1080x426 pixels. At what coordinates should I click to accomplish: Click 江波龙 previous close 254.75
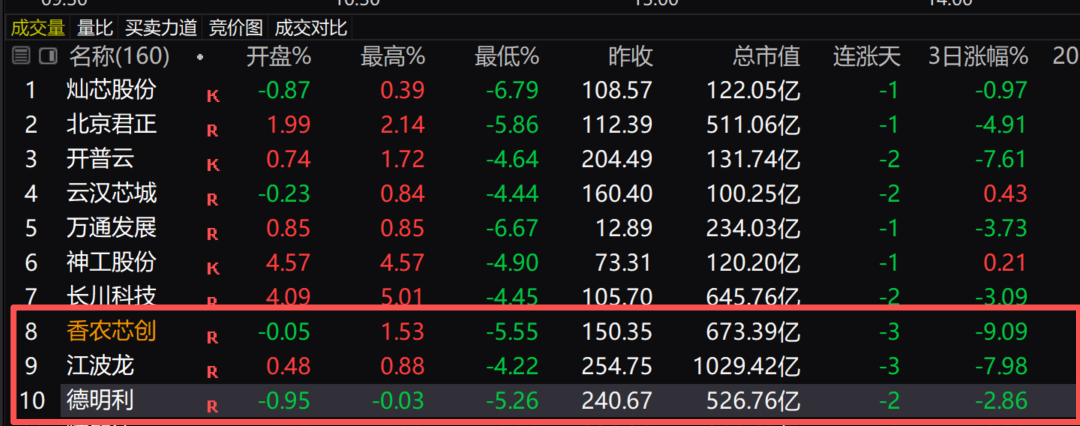617,367
